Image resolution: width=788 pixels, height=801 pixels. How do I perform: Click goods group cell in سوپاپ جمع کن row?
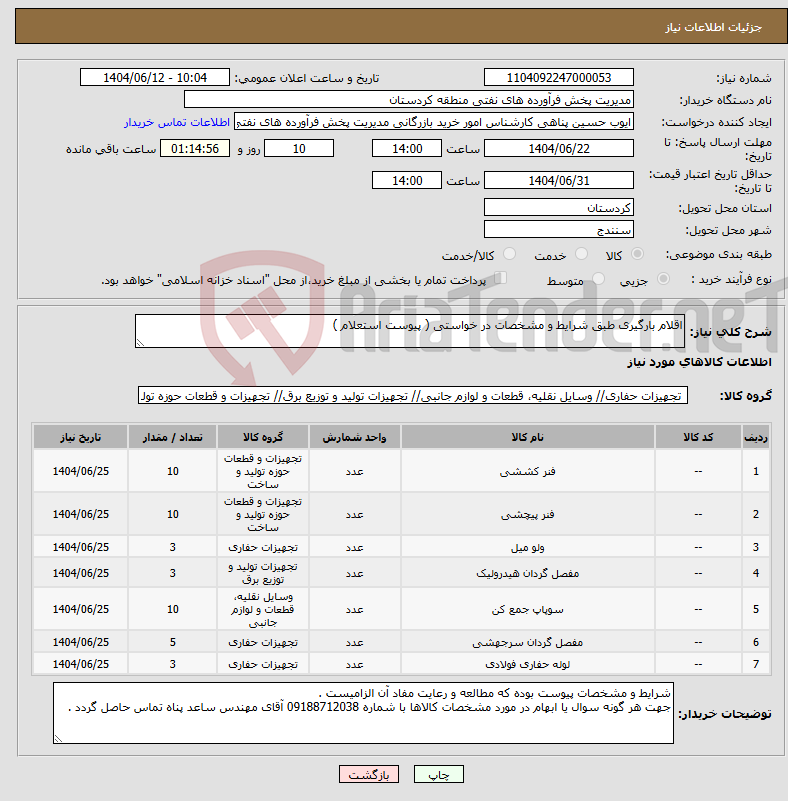coord(263,609)
